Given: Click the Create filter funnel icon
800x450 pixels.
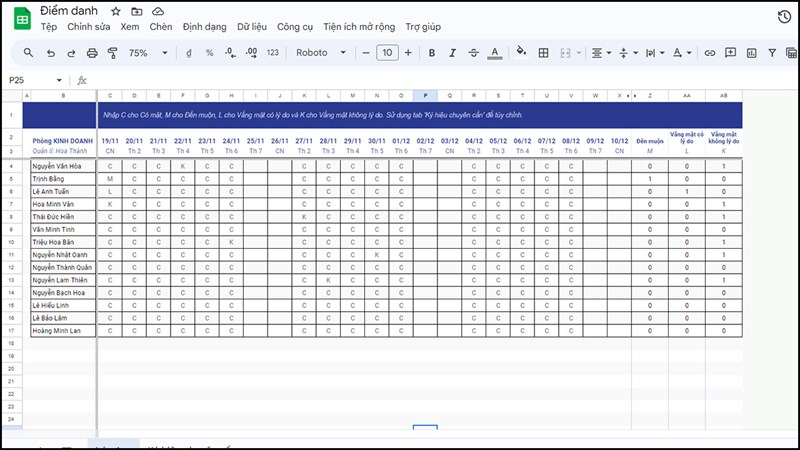Looking at the screenshot, I should (773, 53).
